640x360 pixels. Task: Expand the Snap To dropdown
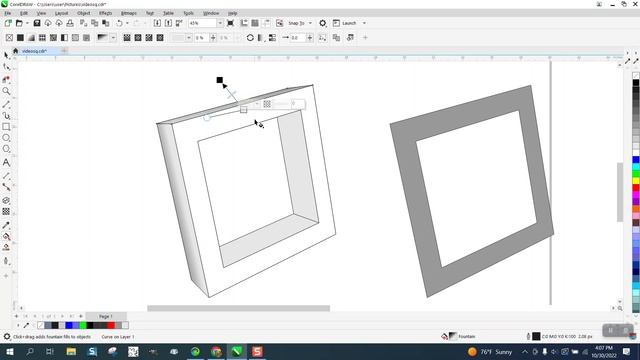tap(310, 23)
